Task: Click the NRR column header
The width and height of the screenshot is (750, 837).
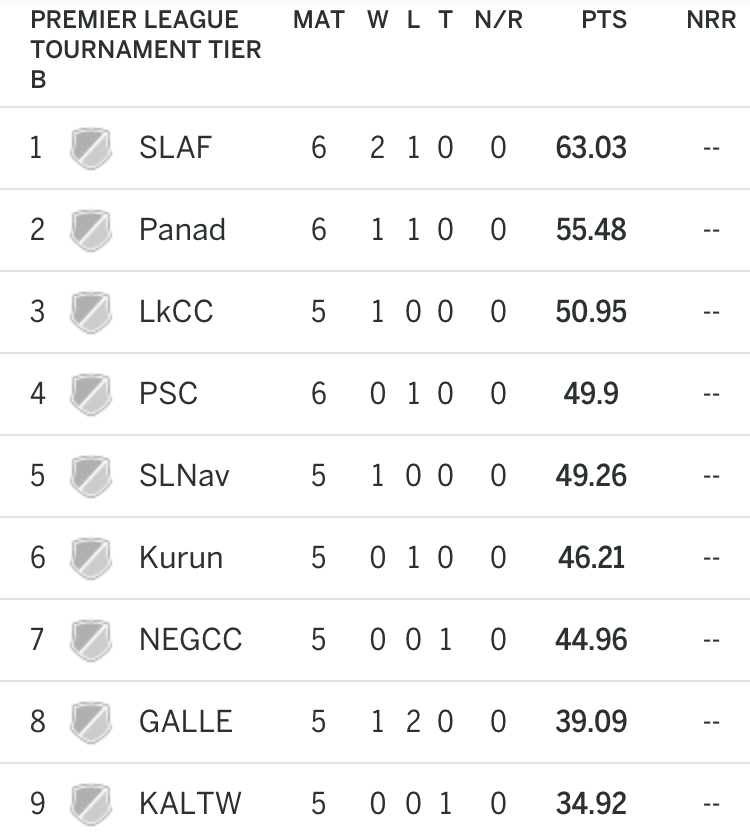Action: click(711, 20)
